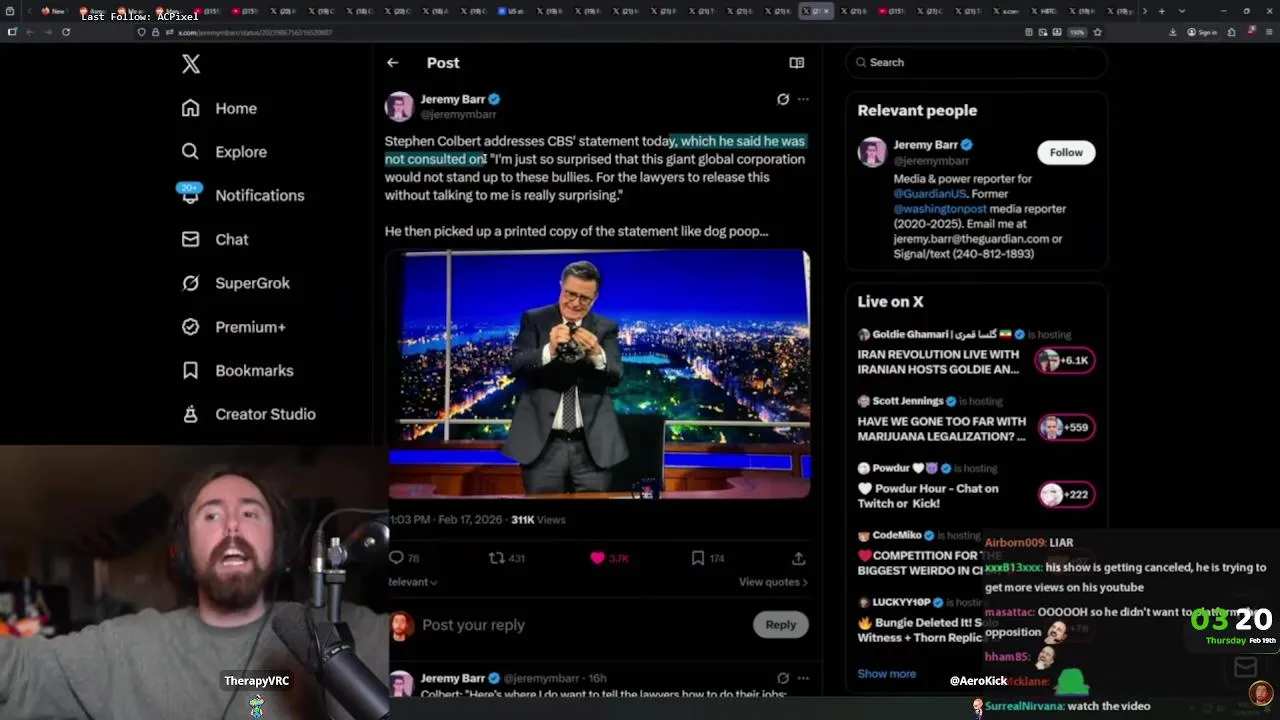Open Jeremy Barr avatar in Relevant people
The height and width of the screenshot is (720, 1280).
coord(872,152)
